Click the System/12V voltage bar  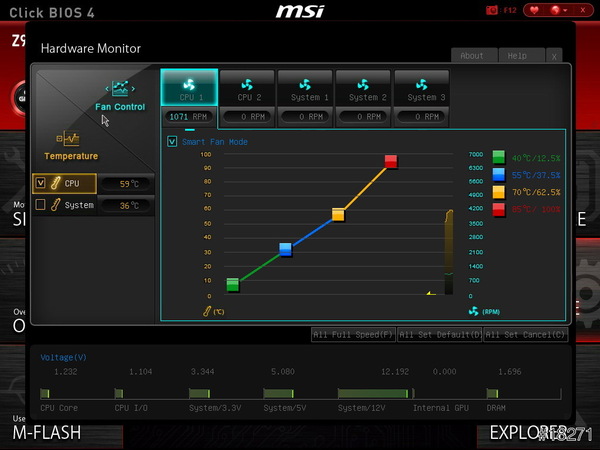tap(373, 393)
